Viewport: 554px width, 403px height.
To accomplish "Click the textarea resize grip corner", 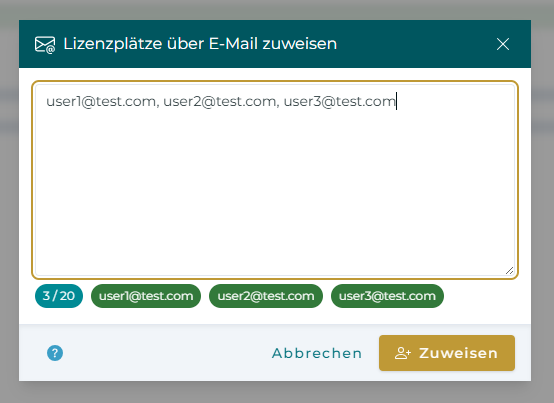I will 509,271.
